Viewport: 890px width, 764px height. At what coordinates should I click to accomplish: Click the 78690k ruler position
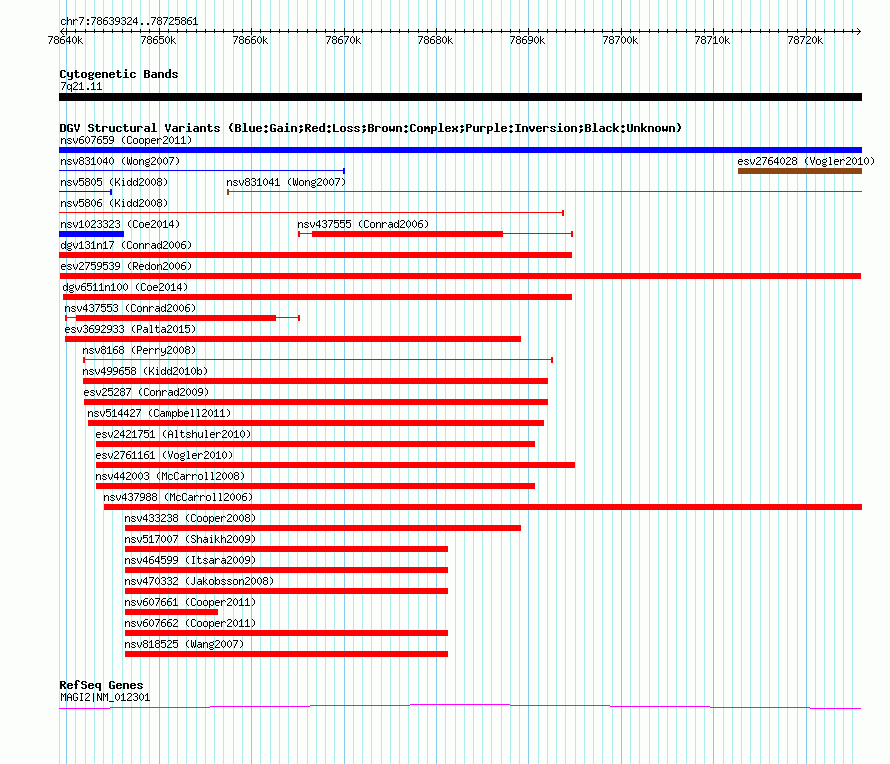click(x=527, y=40)
